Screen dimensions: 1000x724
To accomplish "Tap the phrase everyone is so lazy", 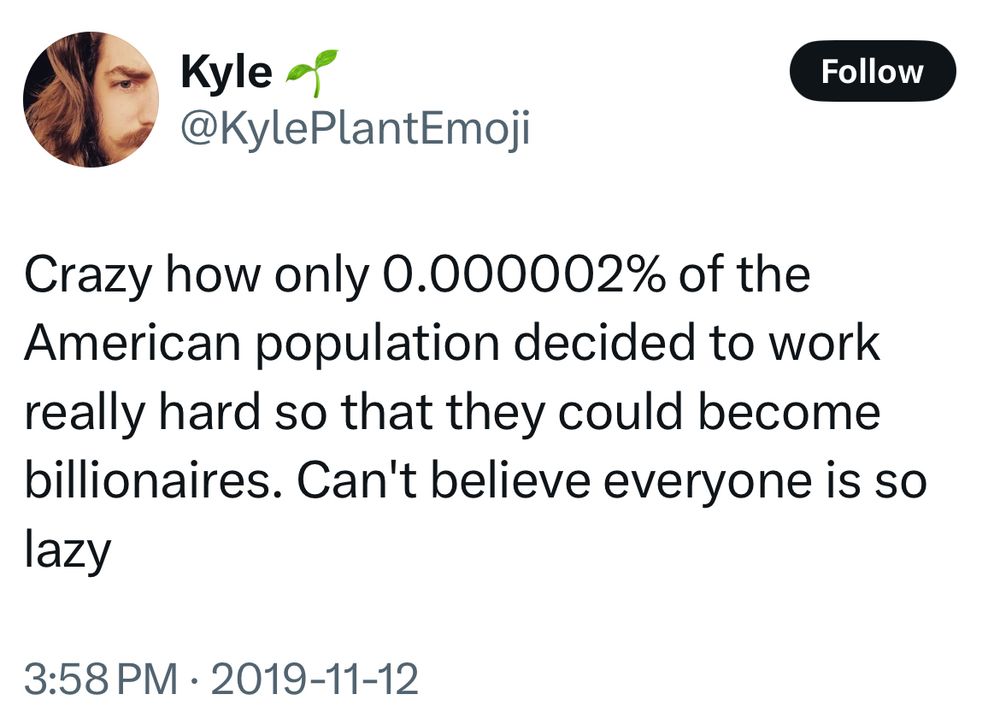I will (700, 479).
